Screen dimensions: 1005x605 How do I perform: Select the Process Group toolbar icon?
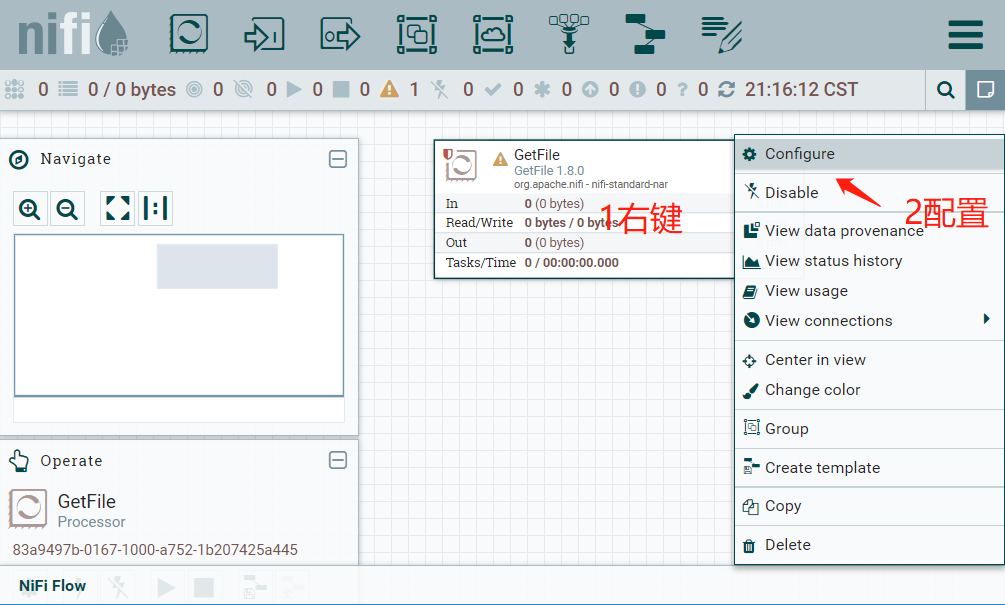[x=417, y=34]
